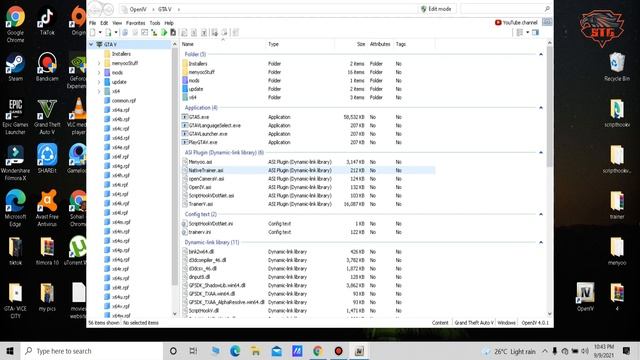Screen dimensions: 640x360
Task: Toggle the preview pane icon in toolbar
Action: point(535,33)
